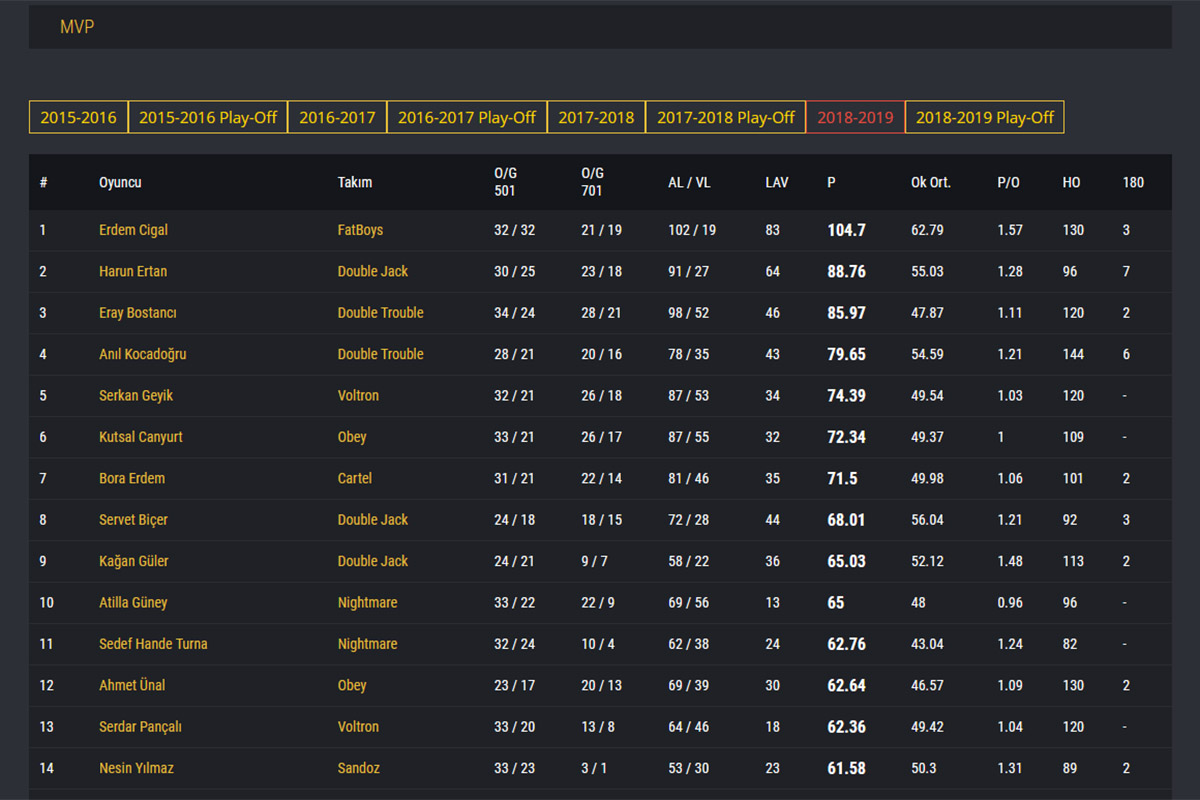Click the player name Harun Ertan
This screenshot has height=800, width=1200.
coord(133,271)
